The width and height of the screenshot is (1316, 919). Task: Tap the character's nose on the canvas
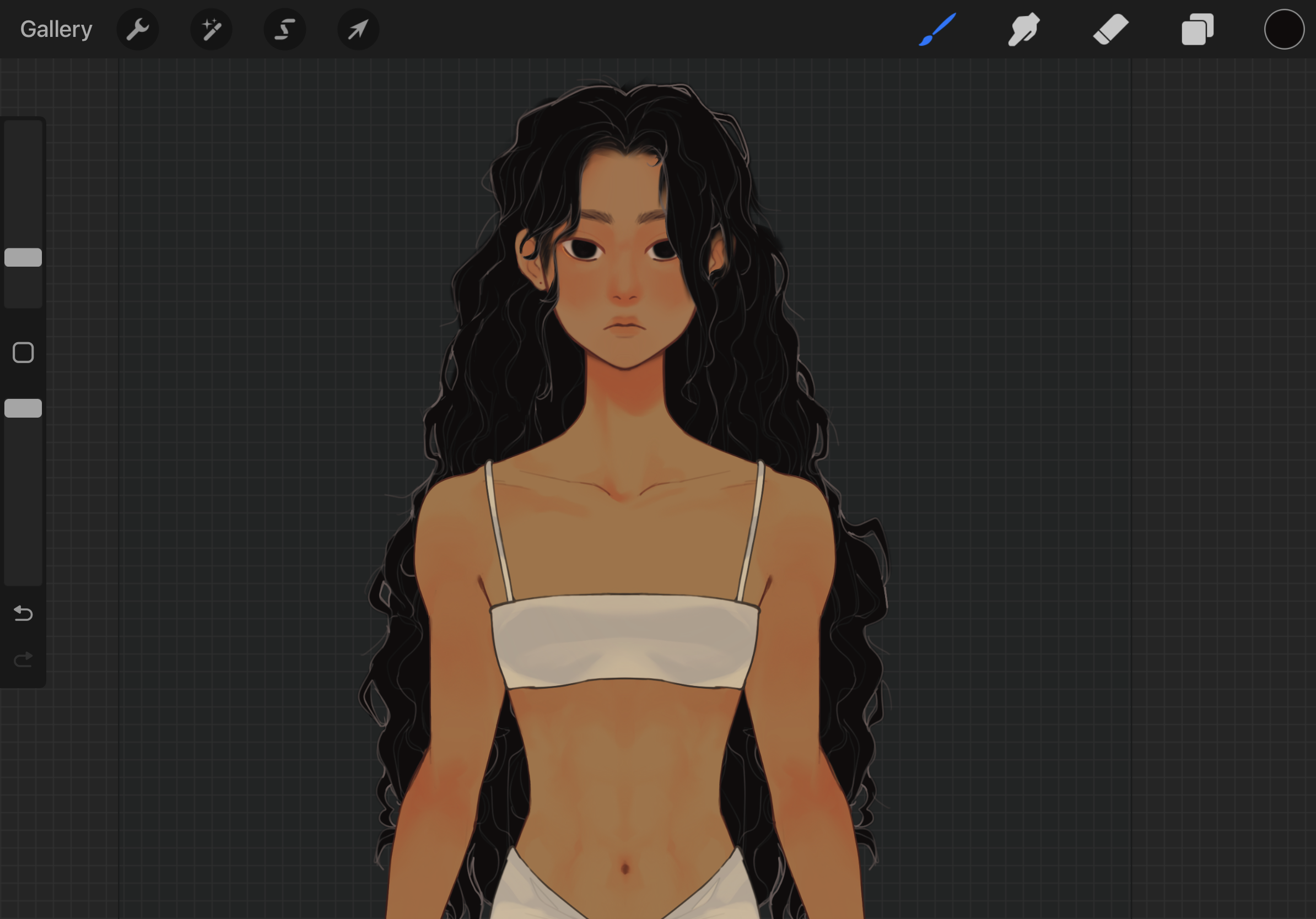click(624, 292)
